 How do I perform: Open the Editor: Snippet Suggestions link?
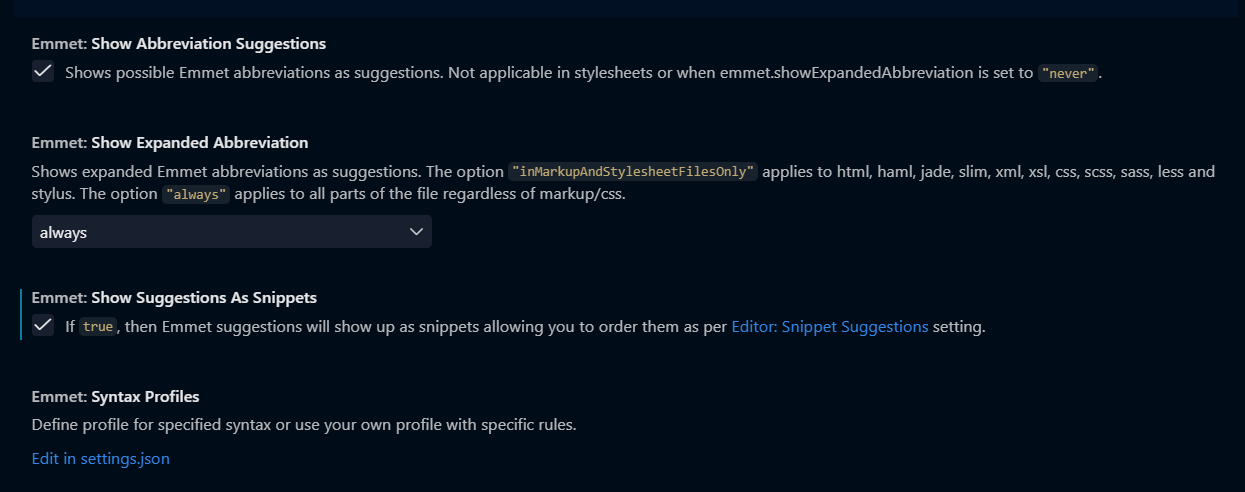tap(830, 326)
